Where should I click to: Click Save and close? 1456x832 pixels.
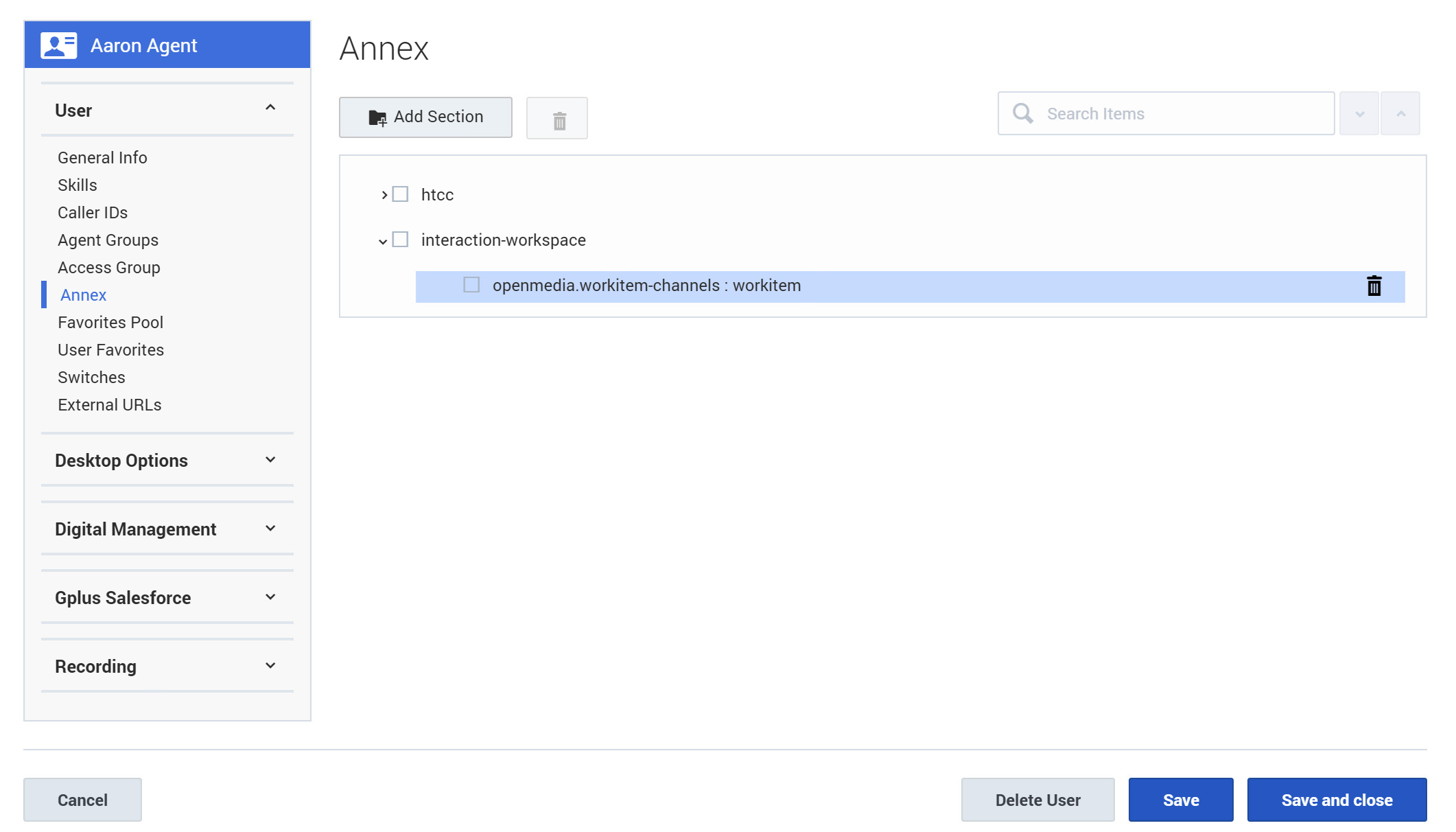coord(1337,800)
